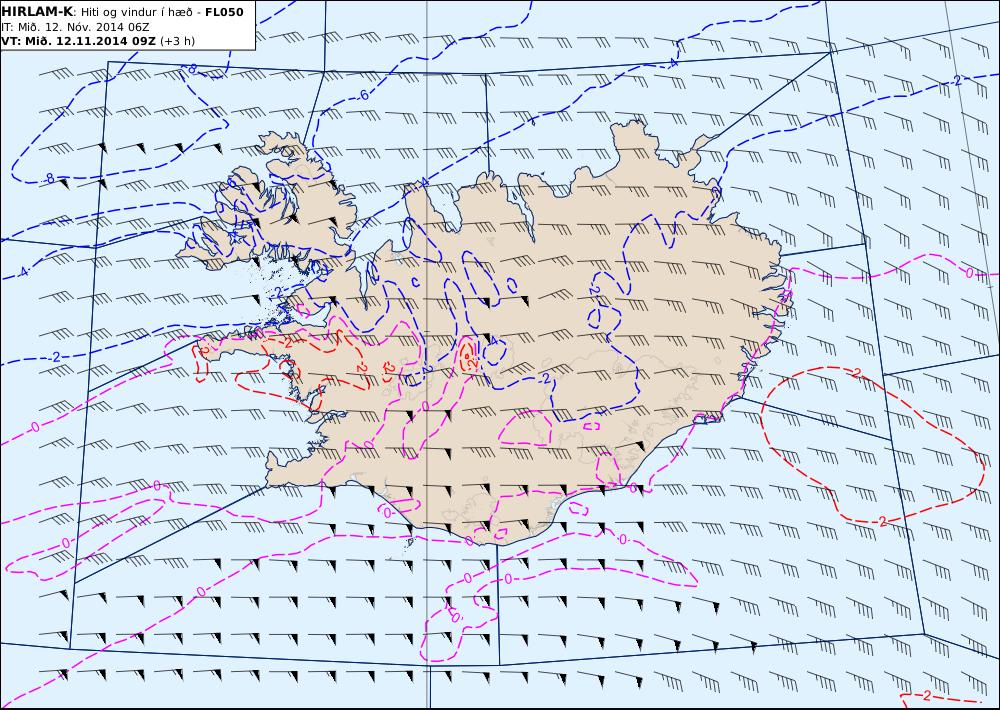Select the FL050 flight level label

click(224, 12)
